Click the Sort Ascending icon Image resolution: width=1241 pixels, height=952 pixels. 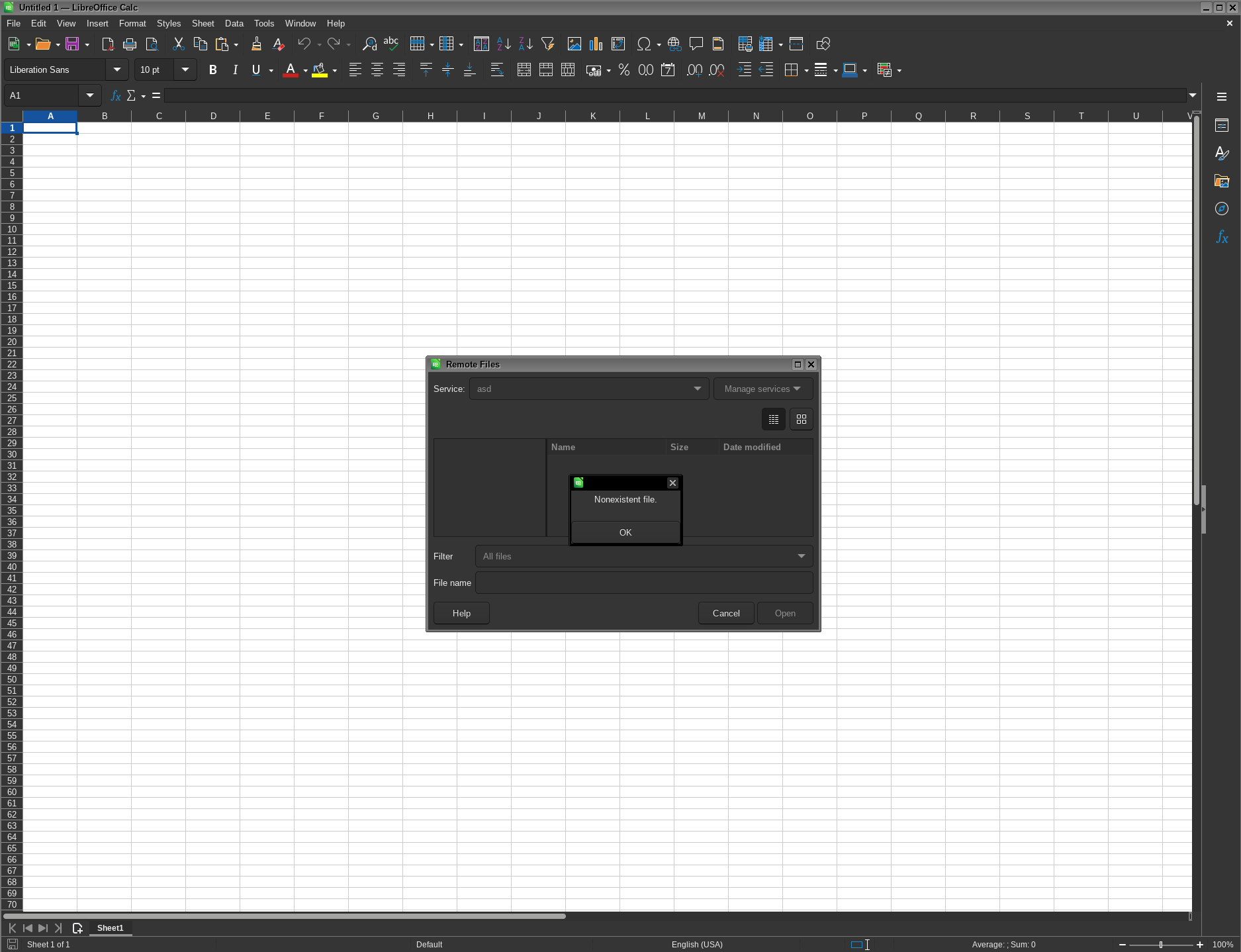click(x=504, y=44)
